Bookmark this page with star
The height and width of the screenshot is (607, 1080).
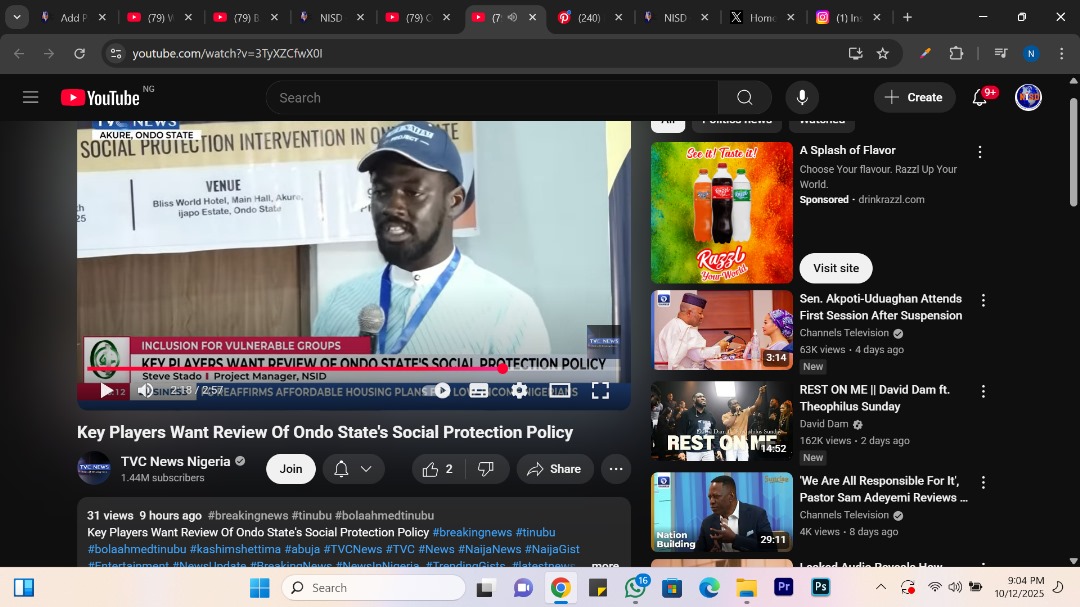coord(882,53)
